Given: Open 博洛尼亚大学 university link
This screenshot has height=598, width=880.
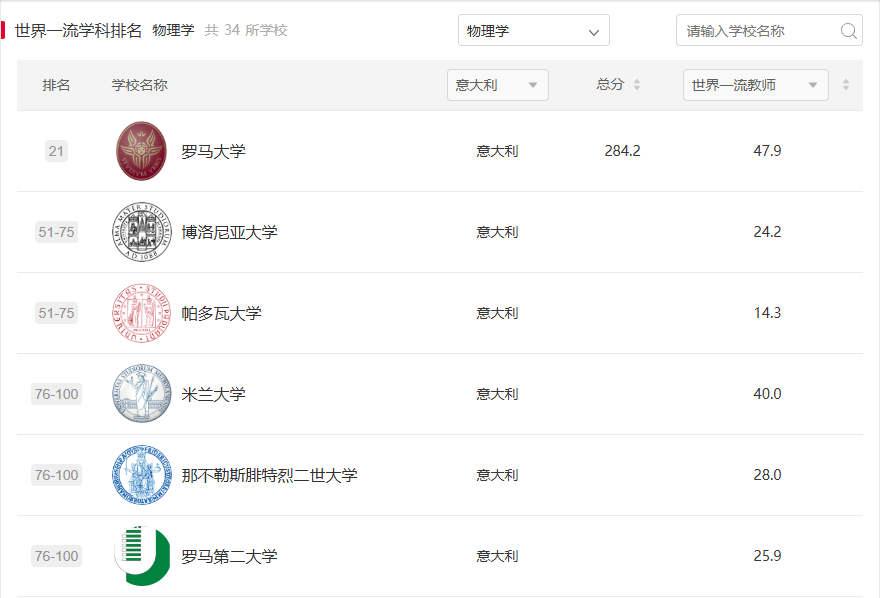Looking at the screenshot, I should (x=229, y=233).
